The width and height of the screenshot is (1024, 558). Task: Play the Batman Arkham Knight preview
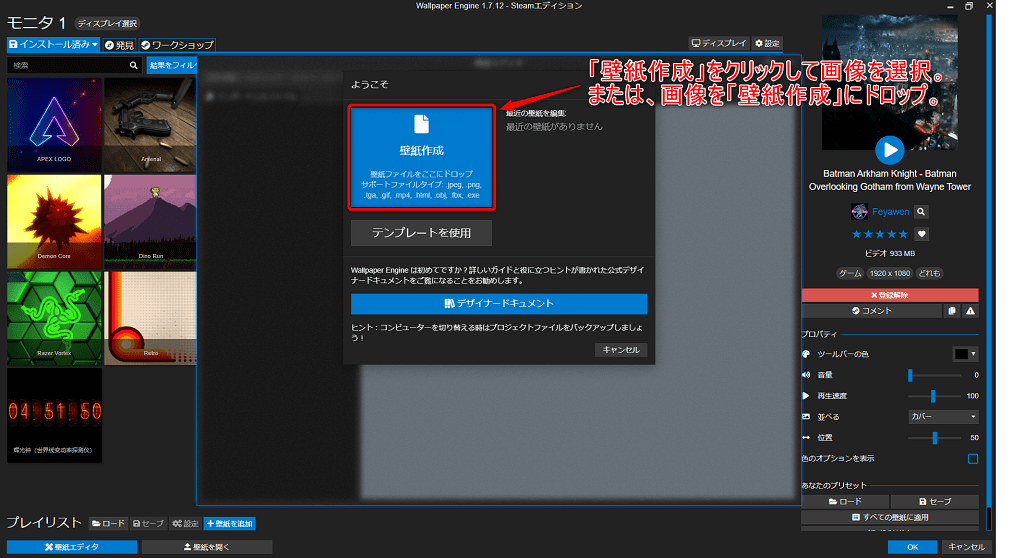tap(889, 150)
